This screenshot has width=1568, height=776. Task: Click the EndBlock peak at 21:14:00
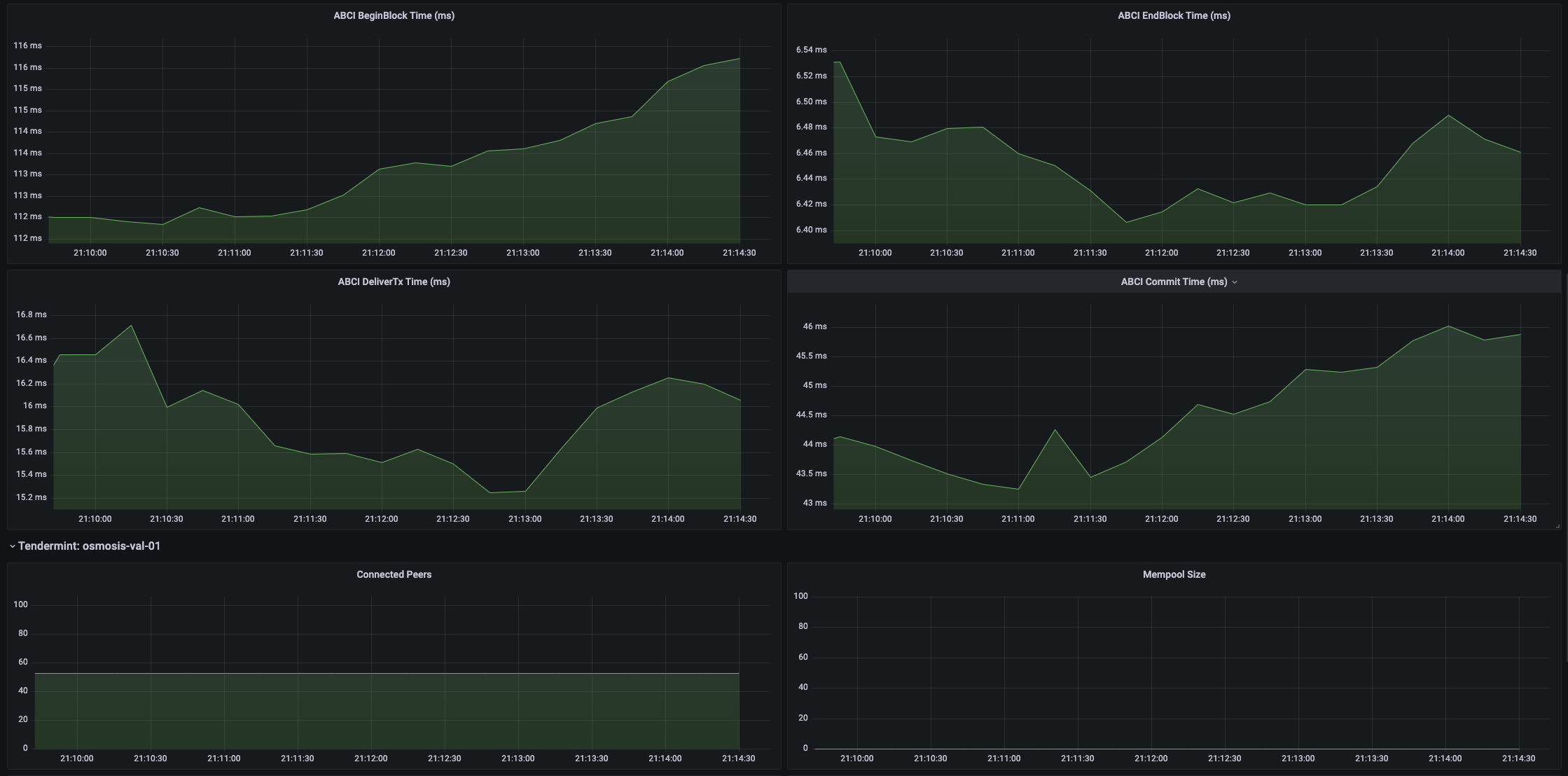1448,116
